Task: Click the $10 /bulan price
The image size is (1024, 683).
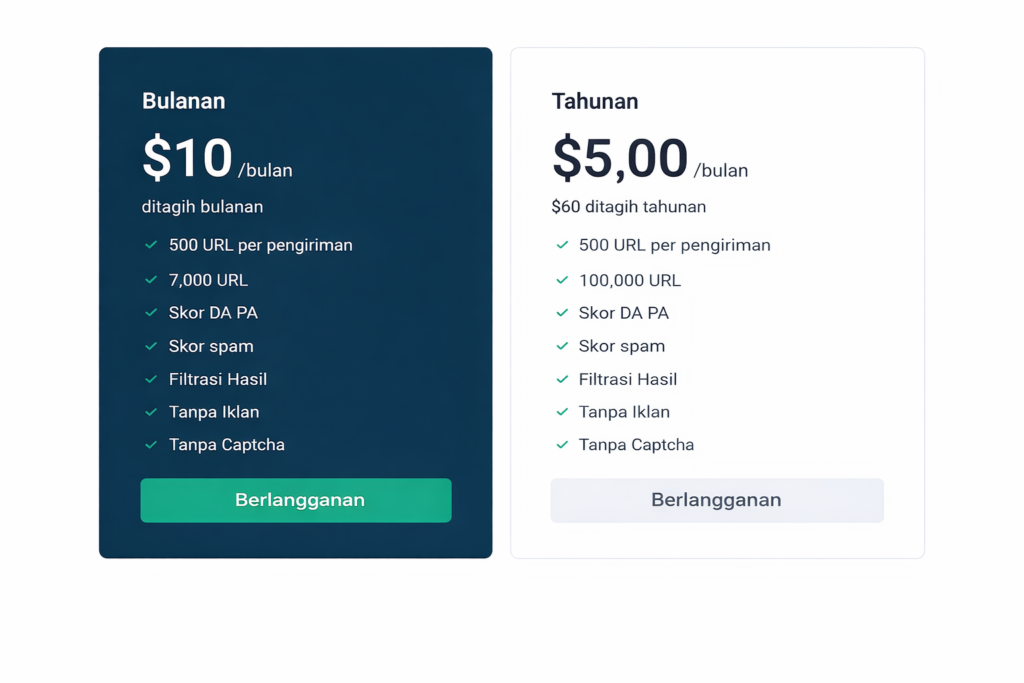Action: click(x=217, y=160)
